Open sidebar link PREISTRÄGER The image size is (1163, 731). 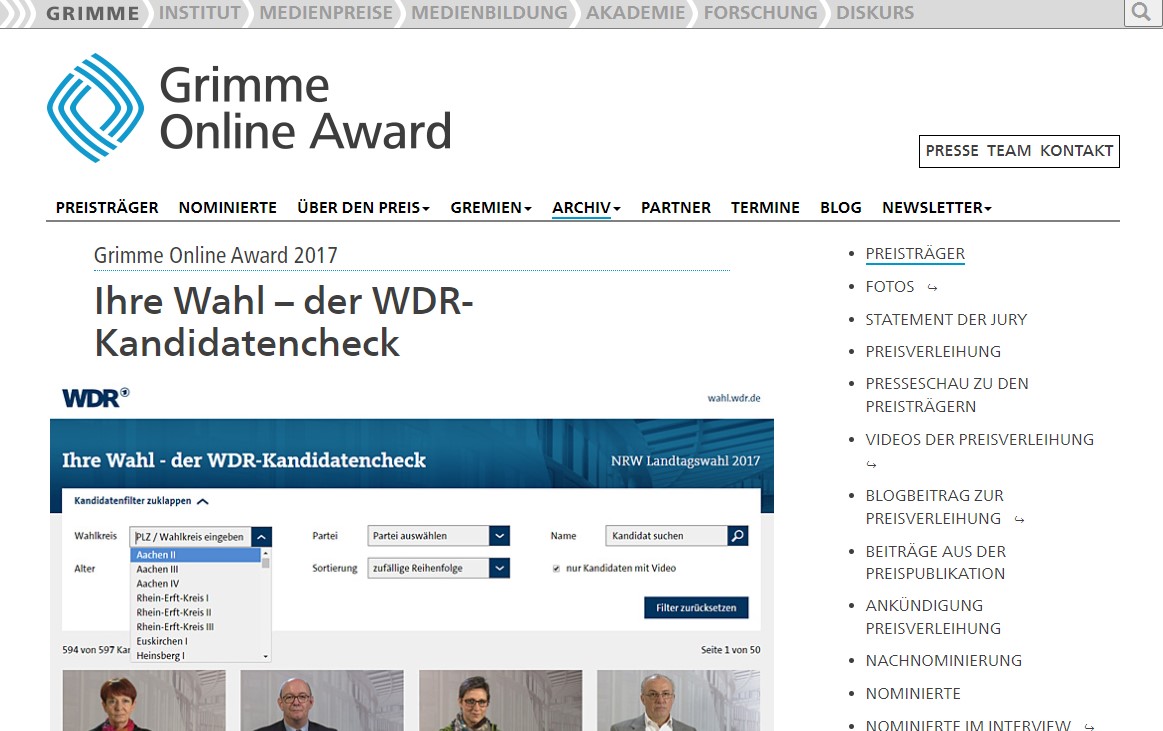tap(915, 254)
